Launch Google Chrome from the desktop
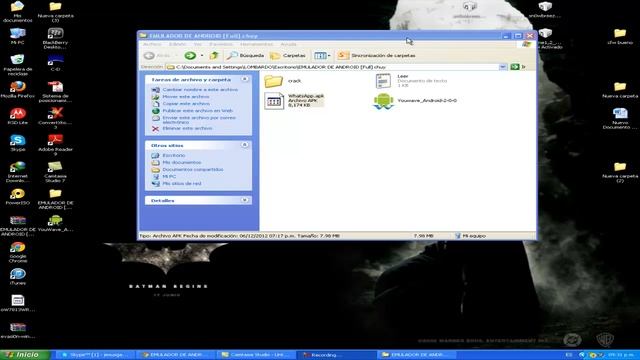640x360 pixels. [17, 252]
